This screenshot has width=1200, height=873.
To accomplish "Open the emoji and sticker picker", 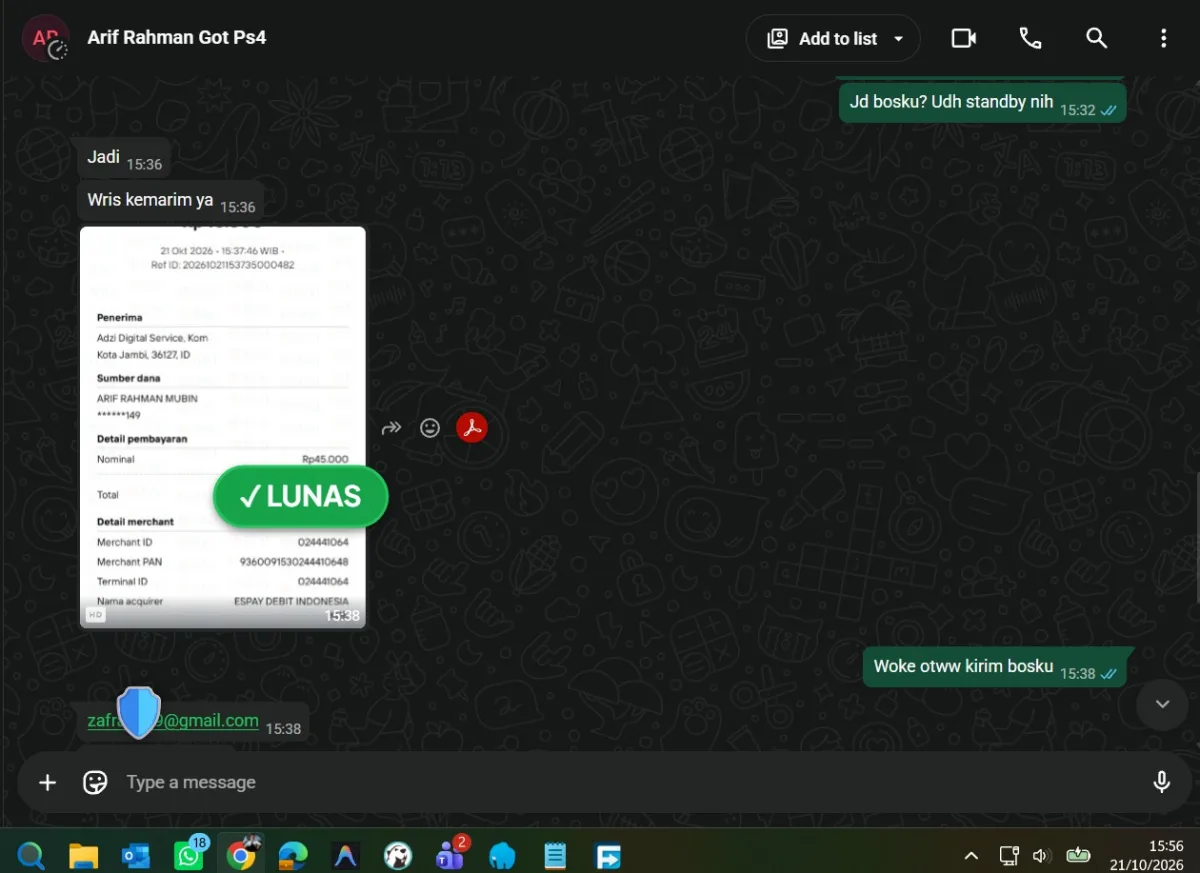I will (95, 782).
